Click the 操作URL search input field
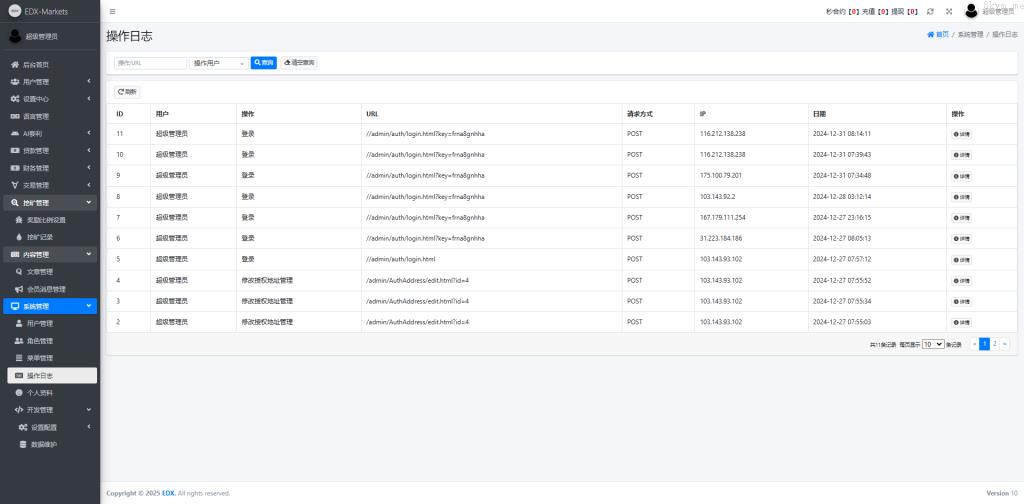 click(150, 62)
